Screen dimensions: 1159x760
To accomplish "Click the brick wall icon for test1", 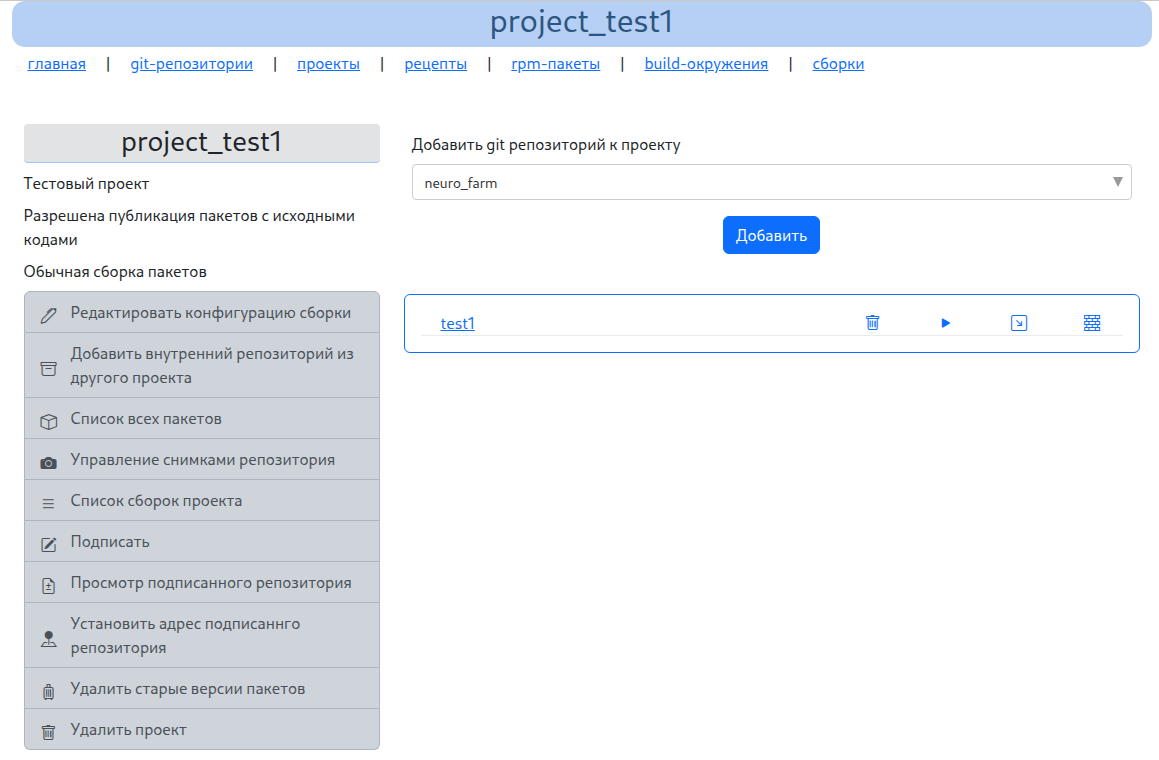I will click(x=1092, y=323).
